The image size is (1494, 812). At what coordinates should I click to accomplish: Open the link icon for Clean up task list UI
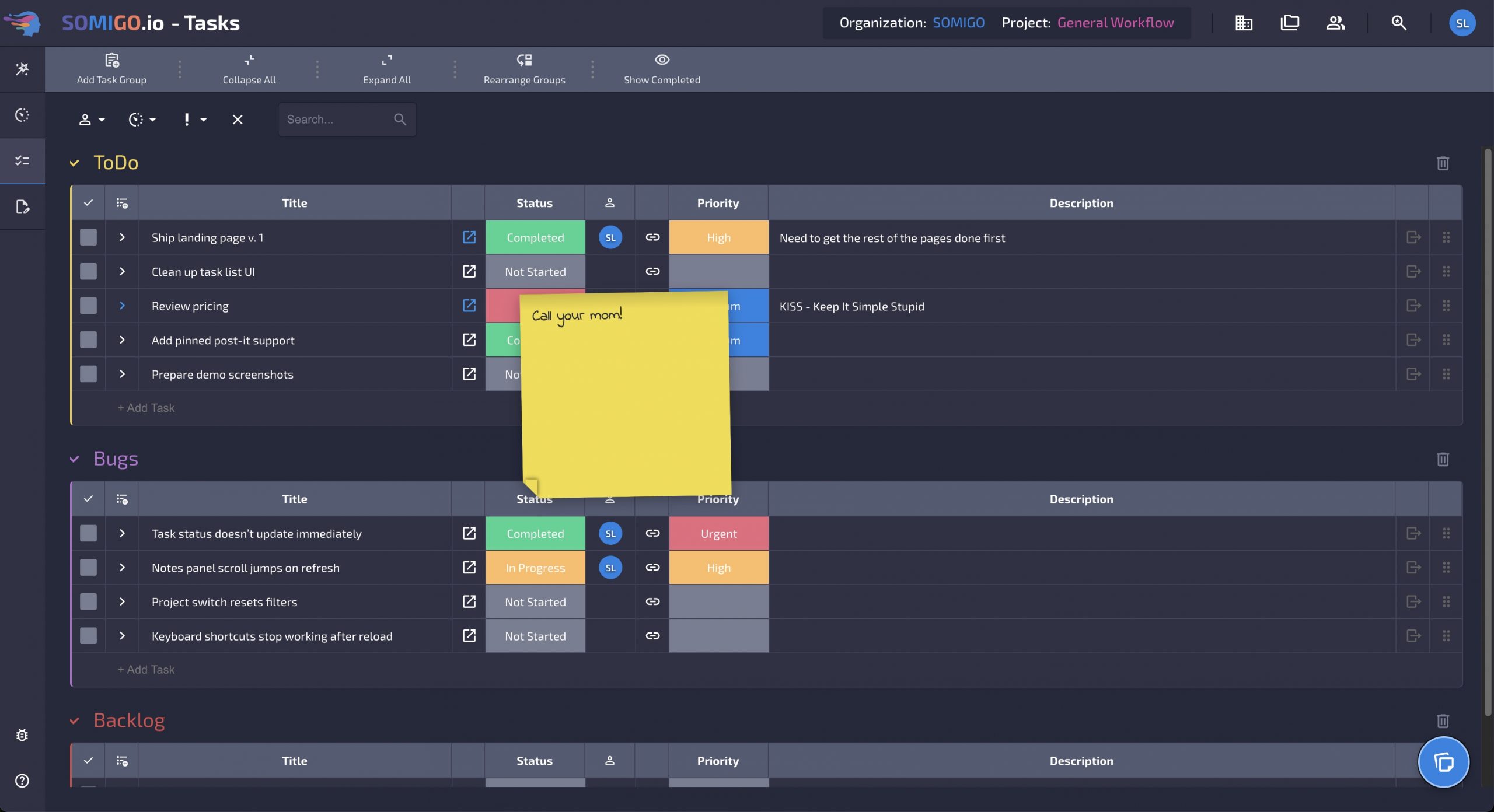pyautogui.click(x=652, y=271)
